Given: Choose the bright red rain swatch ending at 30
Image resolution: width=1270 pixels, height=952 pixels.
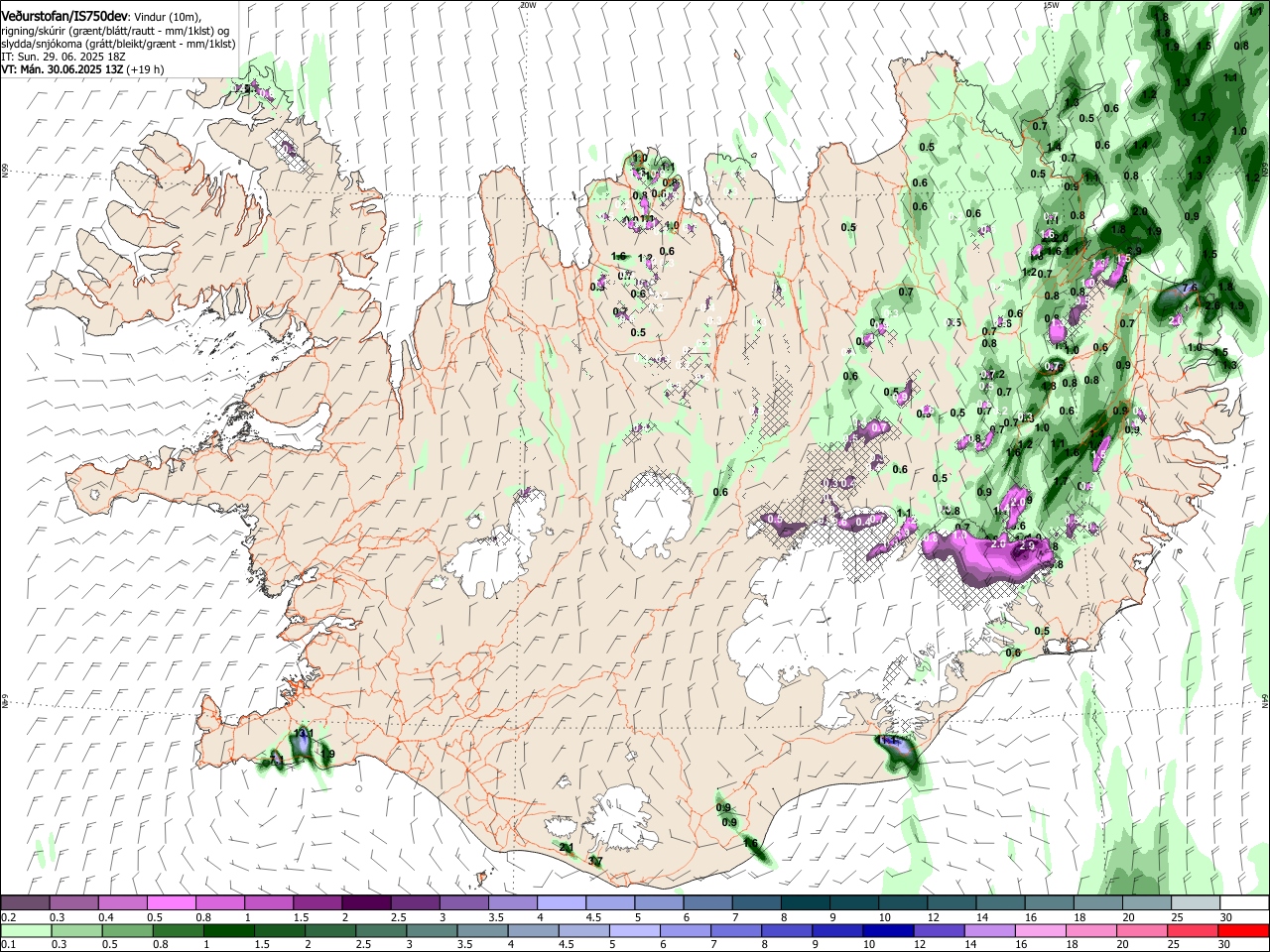Looking at the screenshot, I should pyautogui.click(x=1244, y=930).
